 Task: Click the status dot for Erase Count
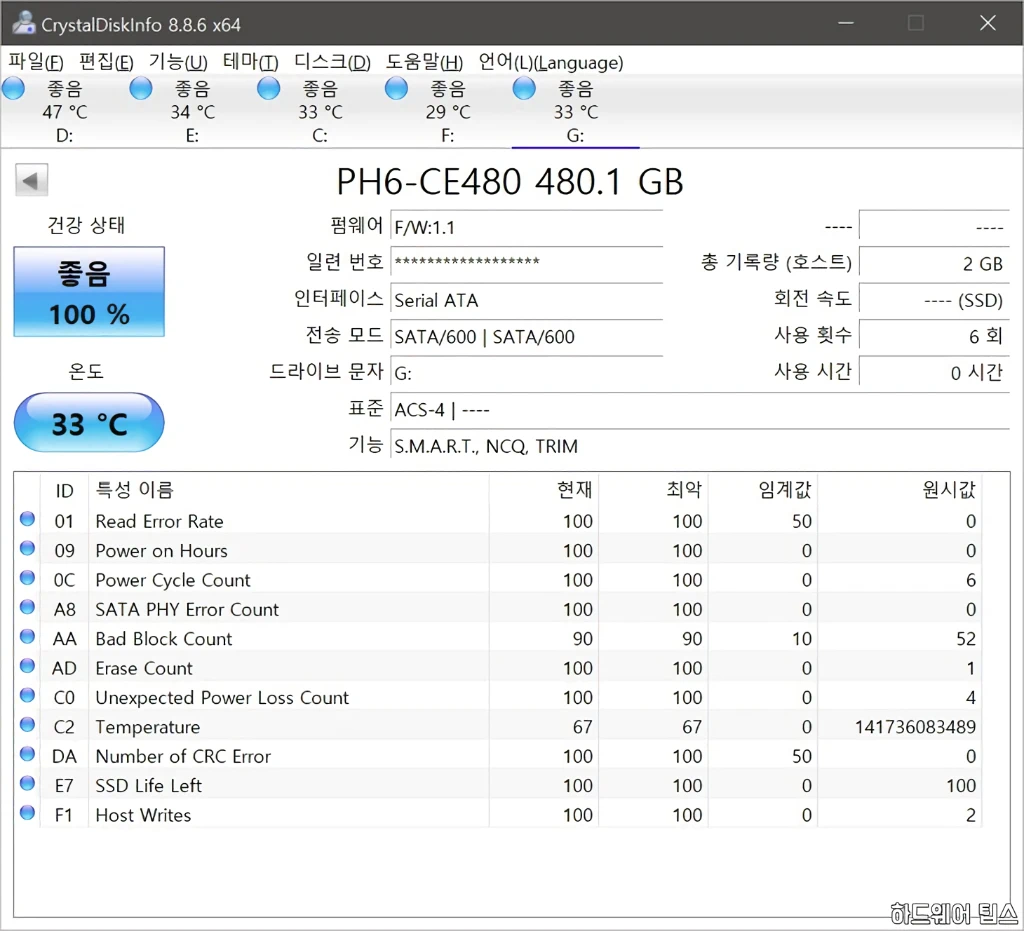tap(27, 666)
